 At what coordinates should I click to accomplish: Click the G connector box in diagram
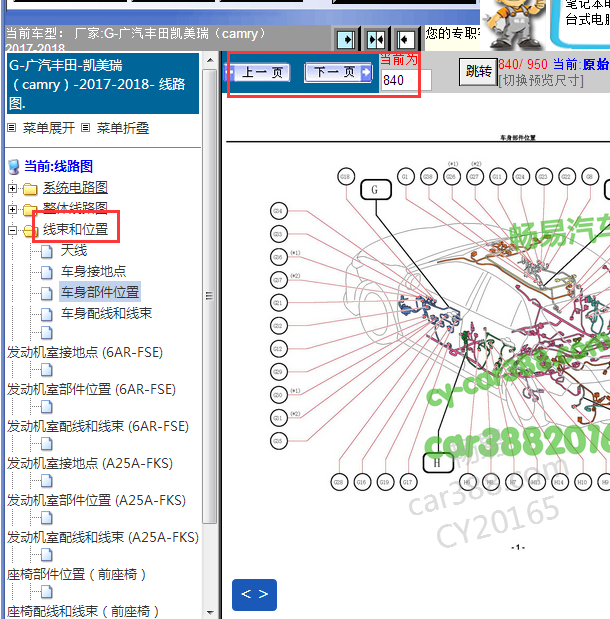click(376, 190)
